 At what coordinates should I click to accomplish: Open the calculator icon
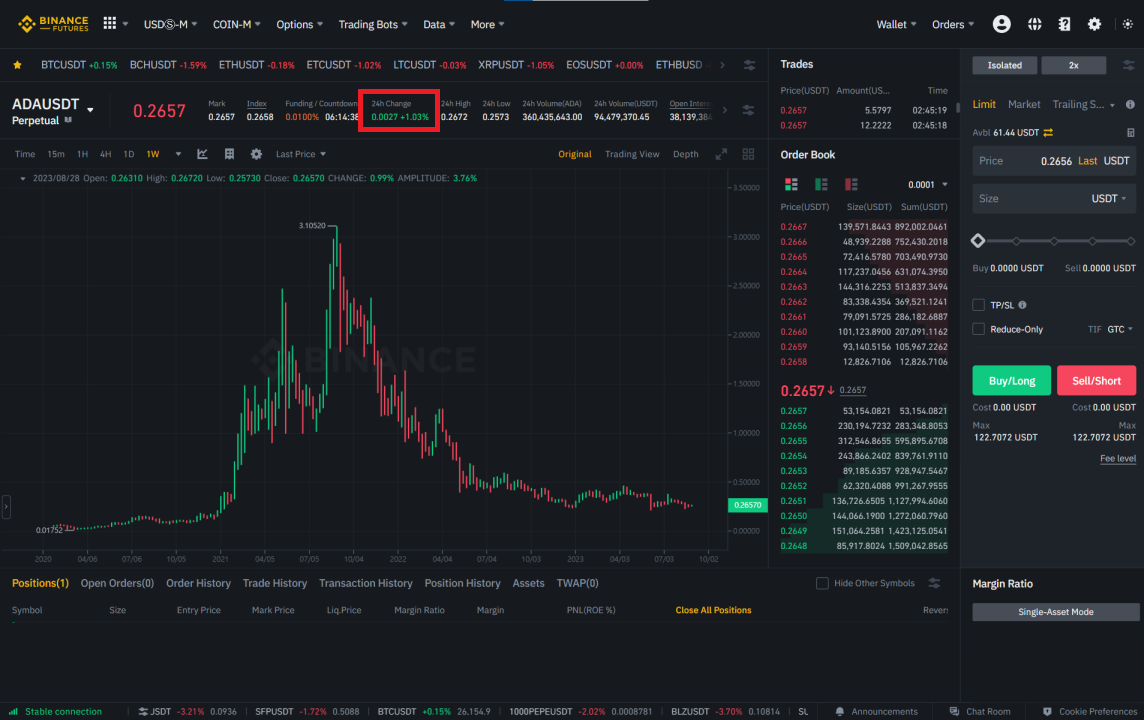(1130, 132)
